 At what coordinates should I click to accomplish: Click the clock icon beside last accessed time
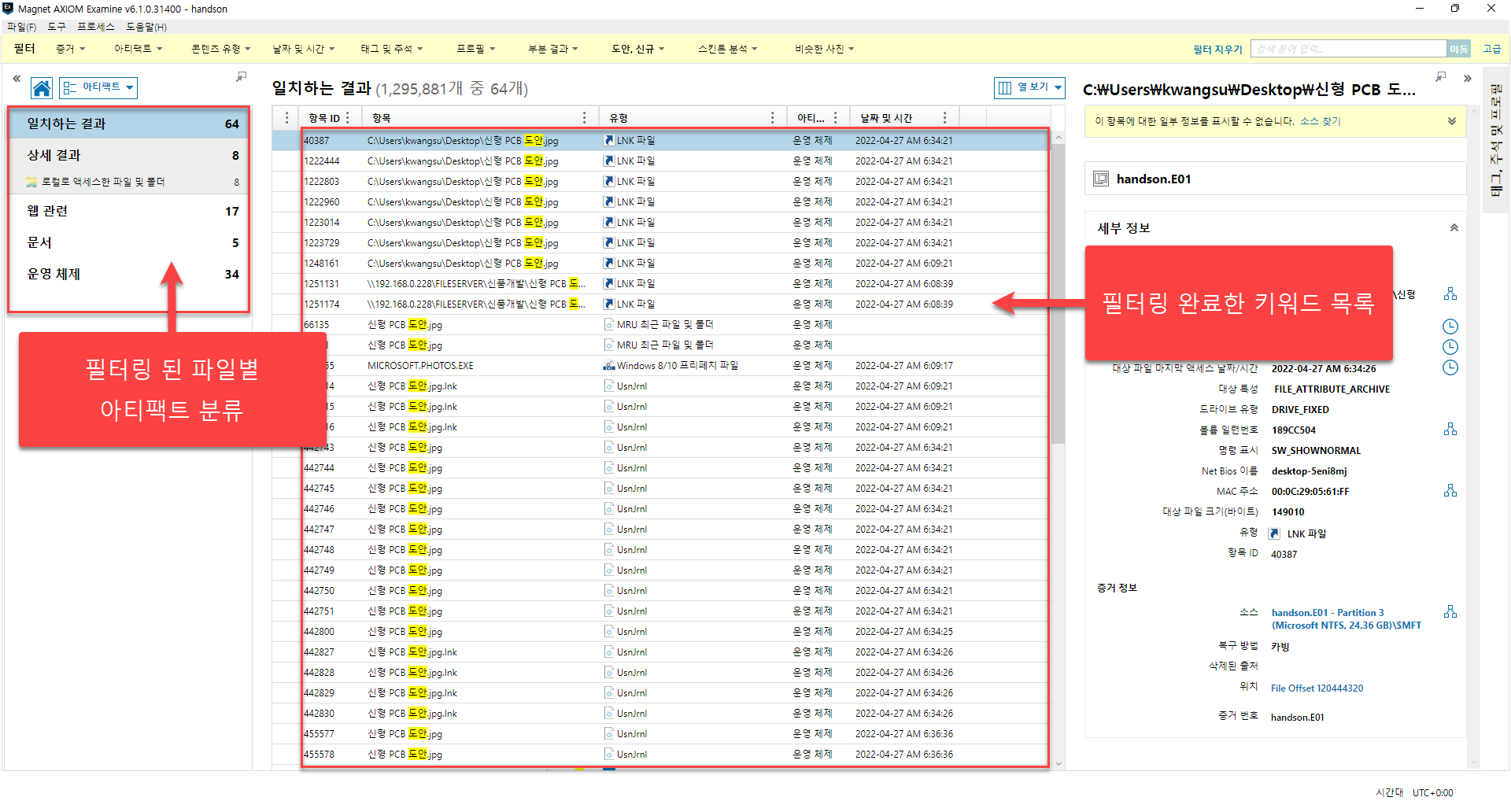click(x=1450, y=367)
